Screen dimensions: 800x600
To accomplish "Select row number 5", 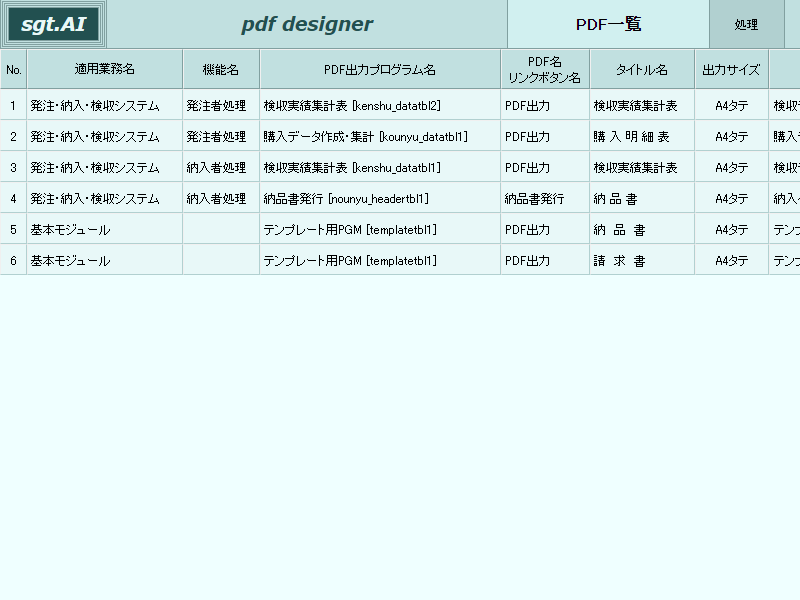I will pos(13,230).
